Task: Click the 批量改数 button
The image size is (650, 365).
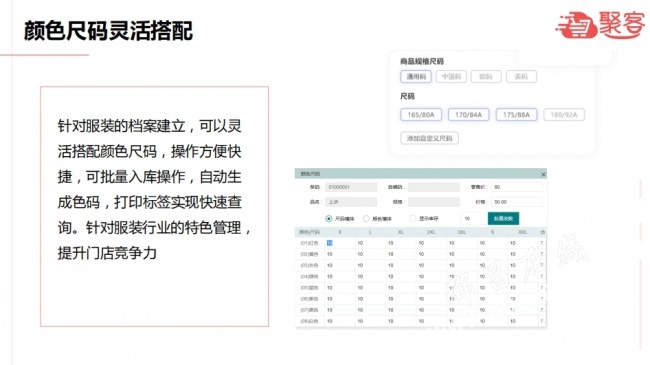Action: (x=503, y=219)
